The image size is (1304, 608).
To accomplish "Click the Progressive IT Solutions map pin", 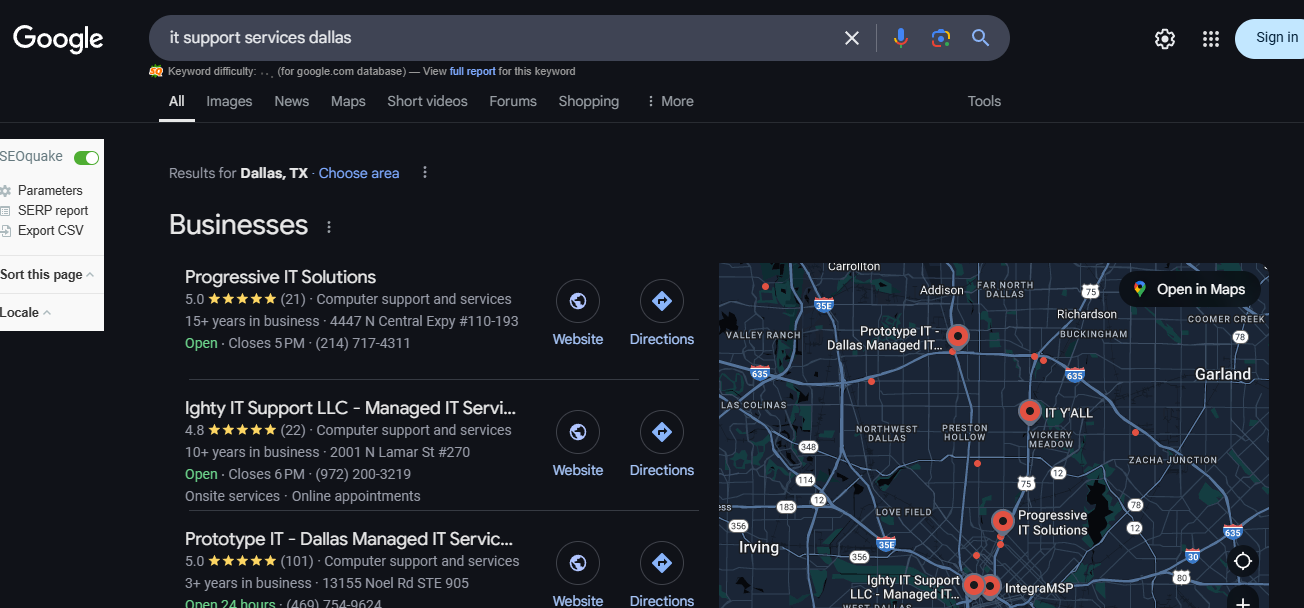I will pos(1003,521).
